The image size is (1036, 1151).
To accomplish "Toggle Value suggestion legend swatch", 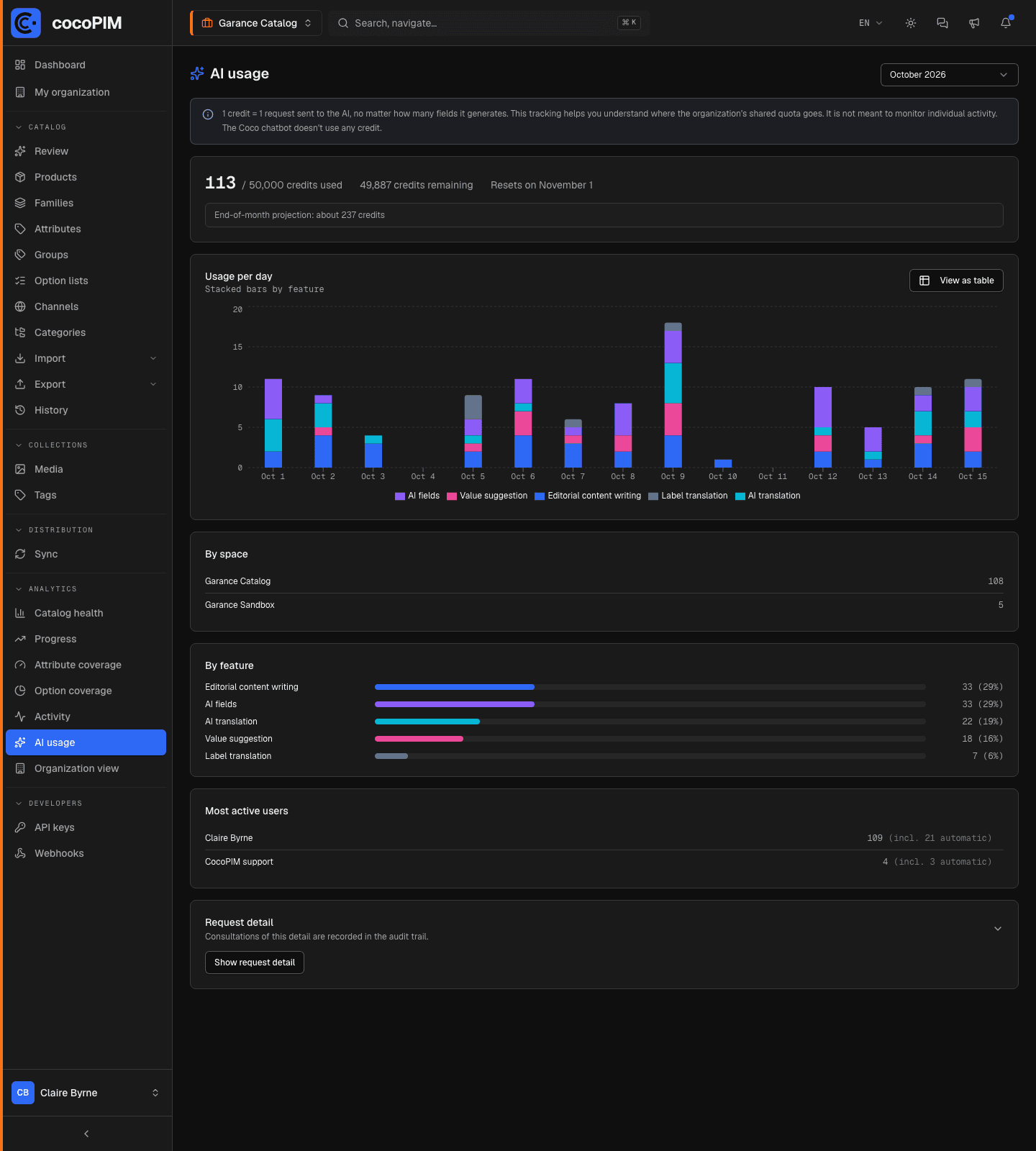I will 452,496.
